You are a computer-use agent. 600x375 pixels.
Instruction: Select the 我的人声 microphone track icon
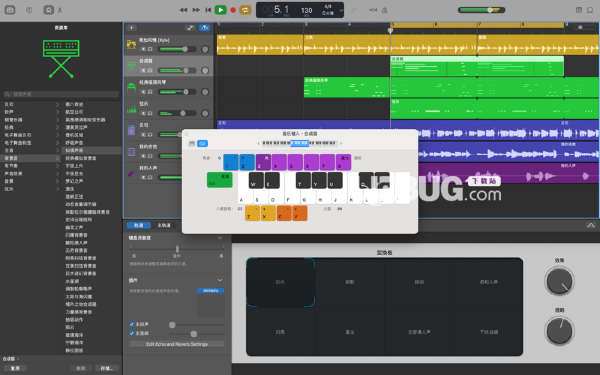pos(131,173)
